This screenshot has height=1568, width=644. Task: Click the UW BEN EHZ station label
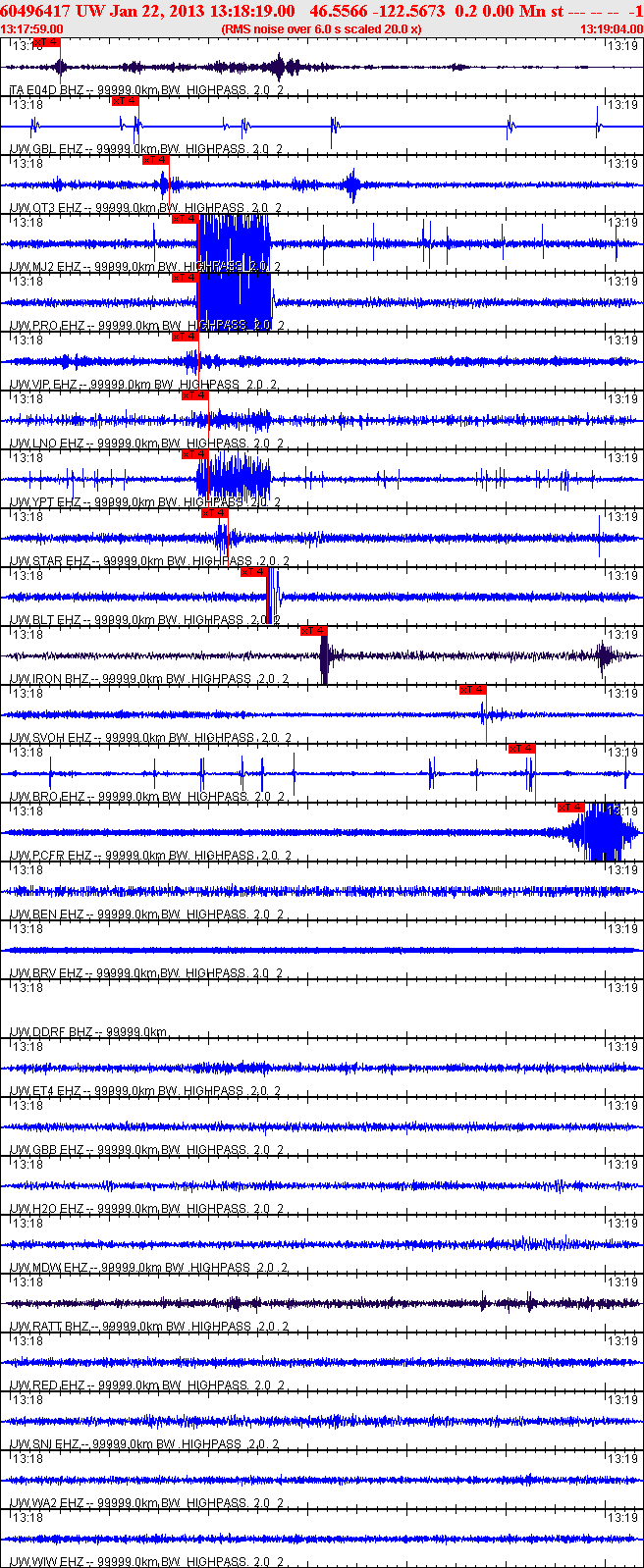click(147, 915)
